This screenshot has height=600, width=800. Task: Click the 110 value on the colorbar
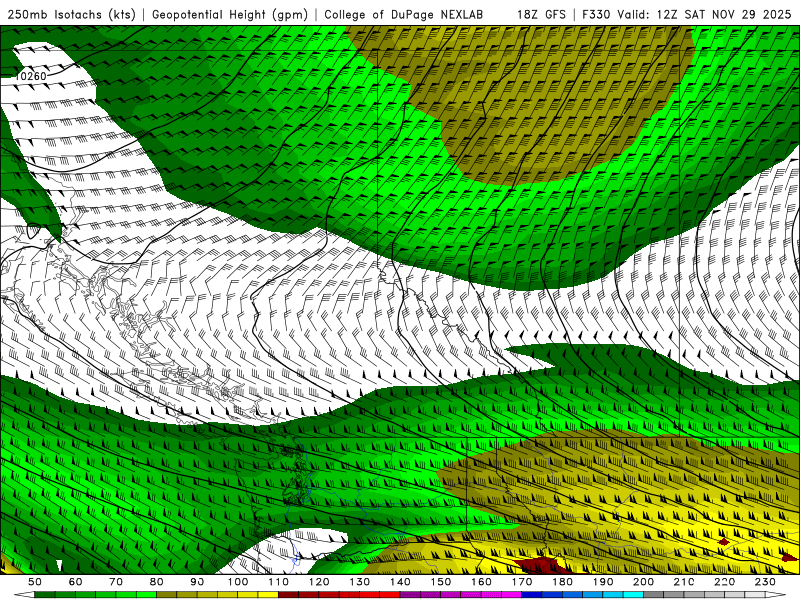point(279,582)
